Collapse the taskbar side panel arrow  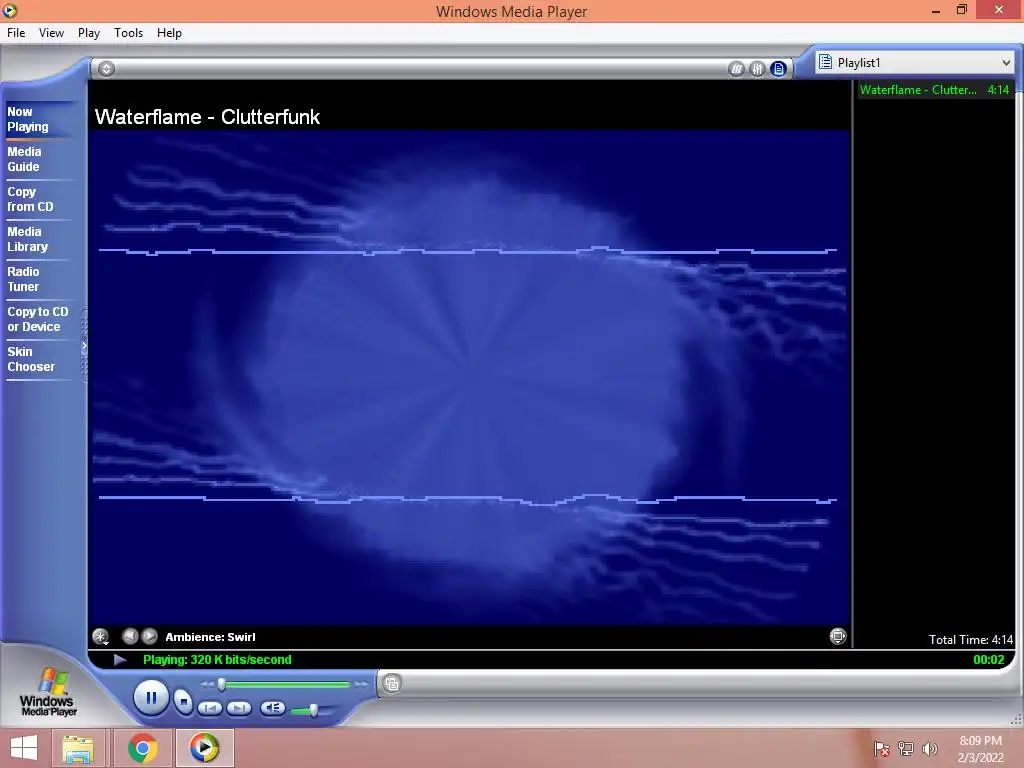click(84, 346)
